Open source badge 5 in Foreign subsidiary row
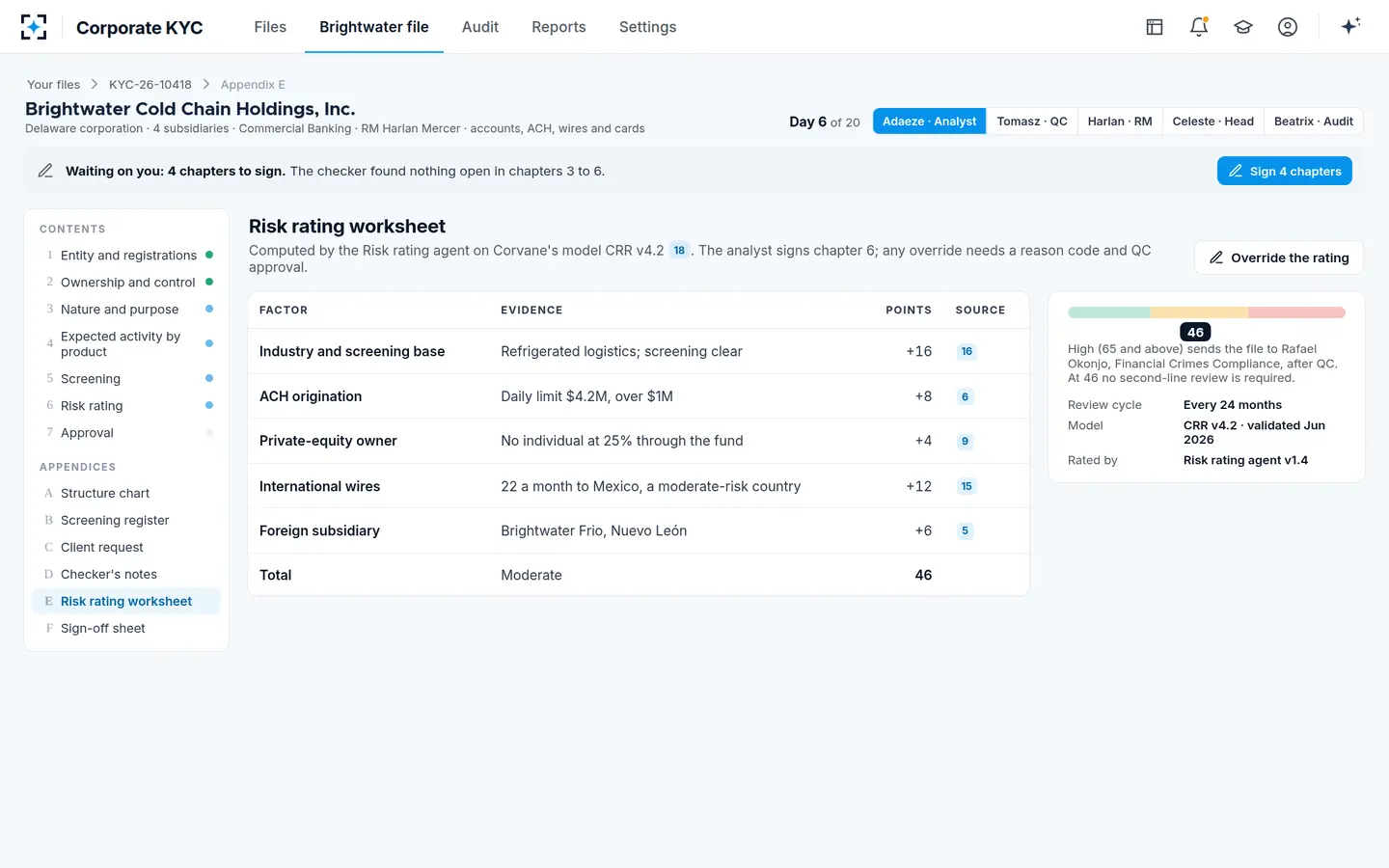 coord(965,530)
